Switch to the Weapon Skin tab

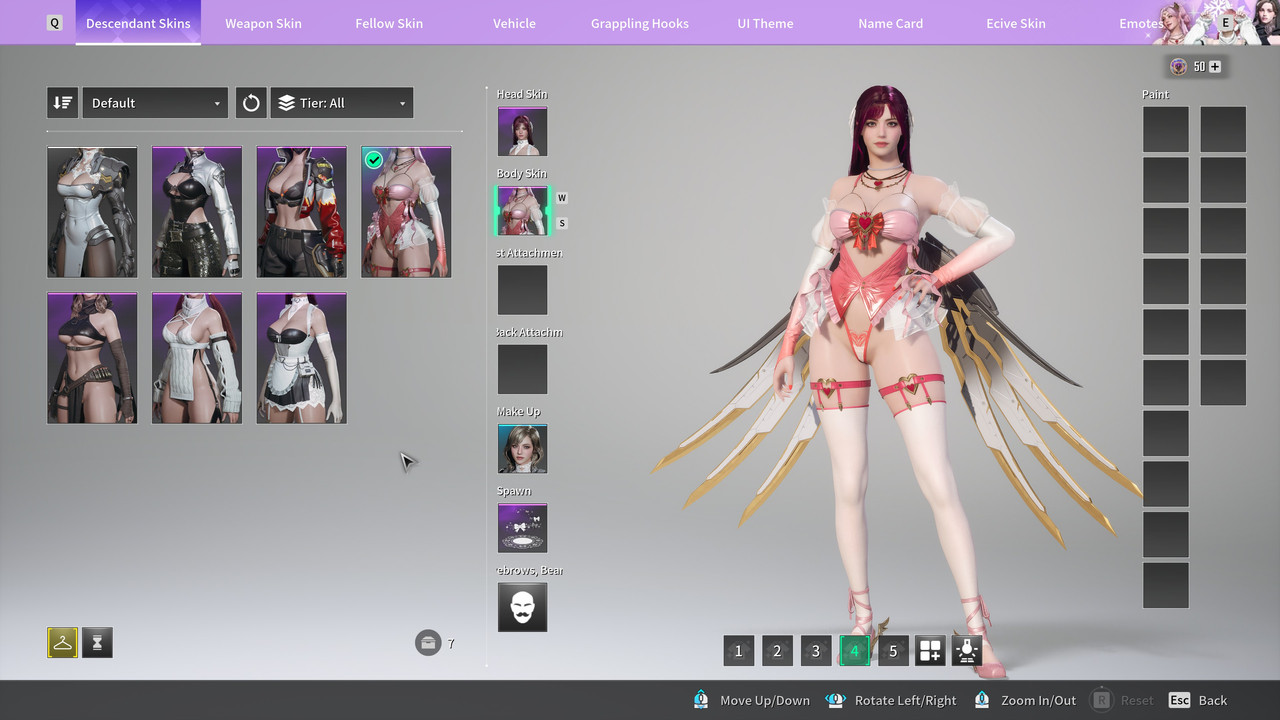pos(263,23)
